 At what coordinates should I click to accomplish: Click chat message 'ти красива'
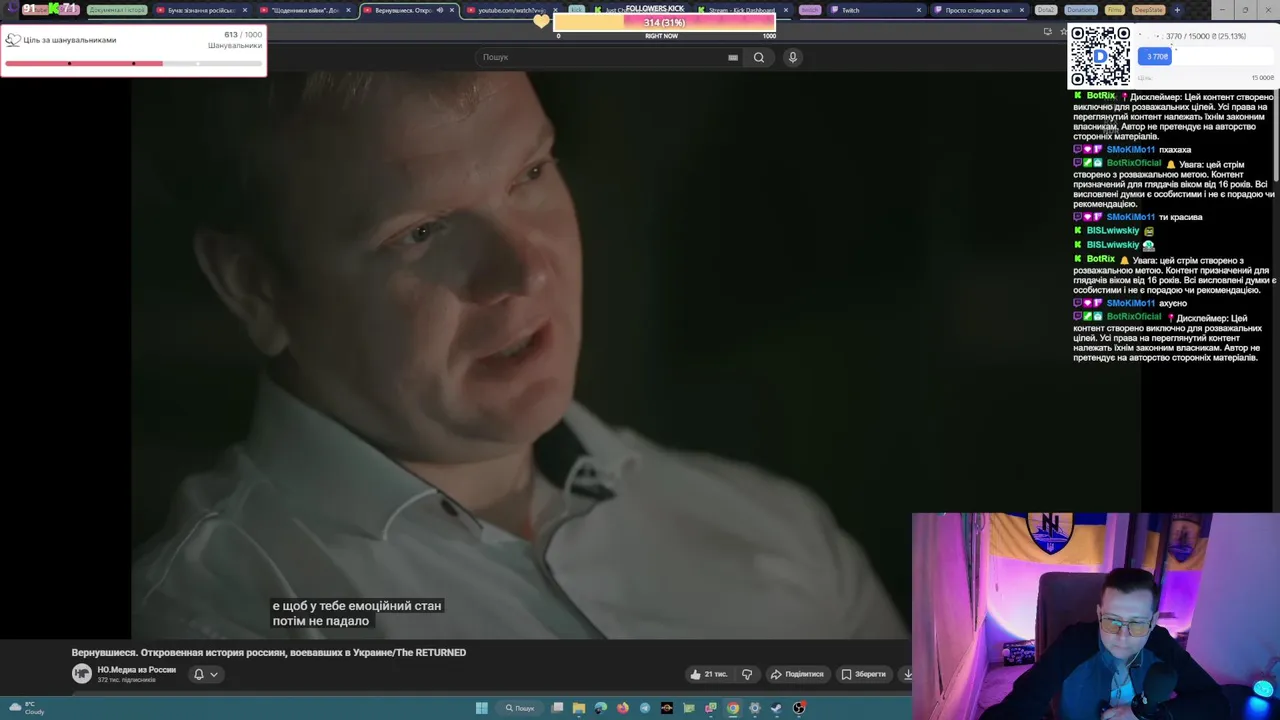point(1180,217)
